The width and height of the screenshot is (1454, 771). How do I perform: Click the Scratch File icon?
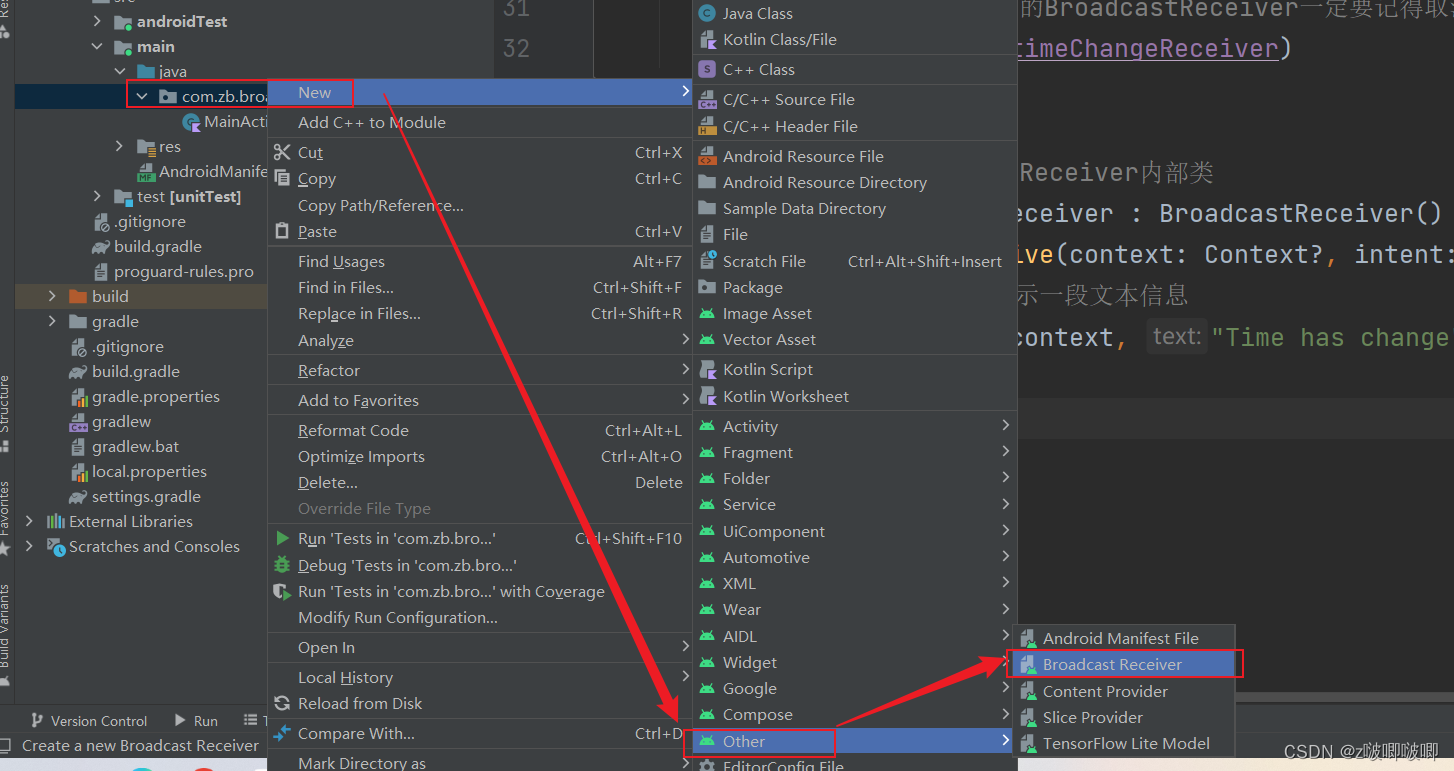click(x=707, y=261)
